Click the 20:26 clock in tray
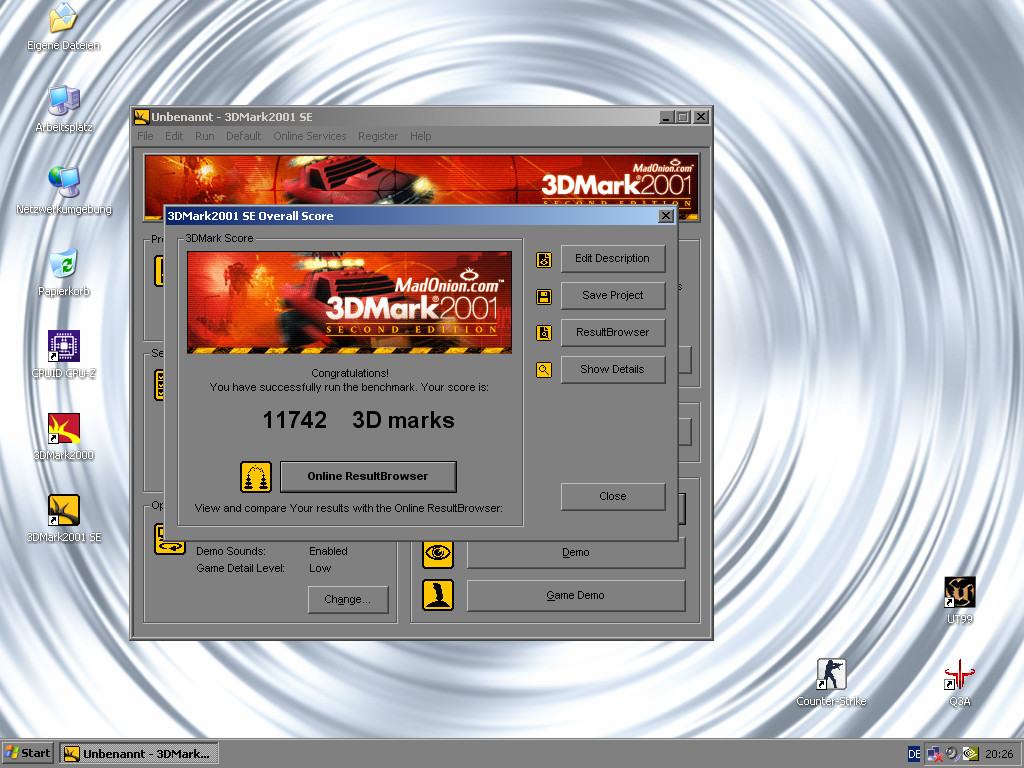The width and height of the screenshot is (1024, 768). coord(999,754)
